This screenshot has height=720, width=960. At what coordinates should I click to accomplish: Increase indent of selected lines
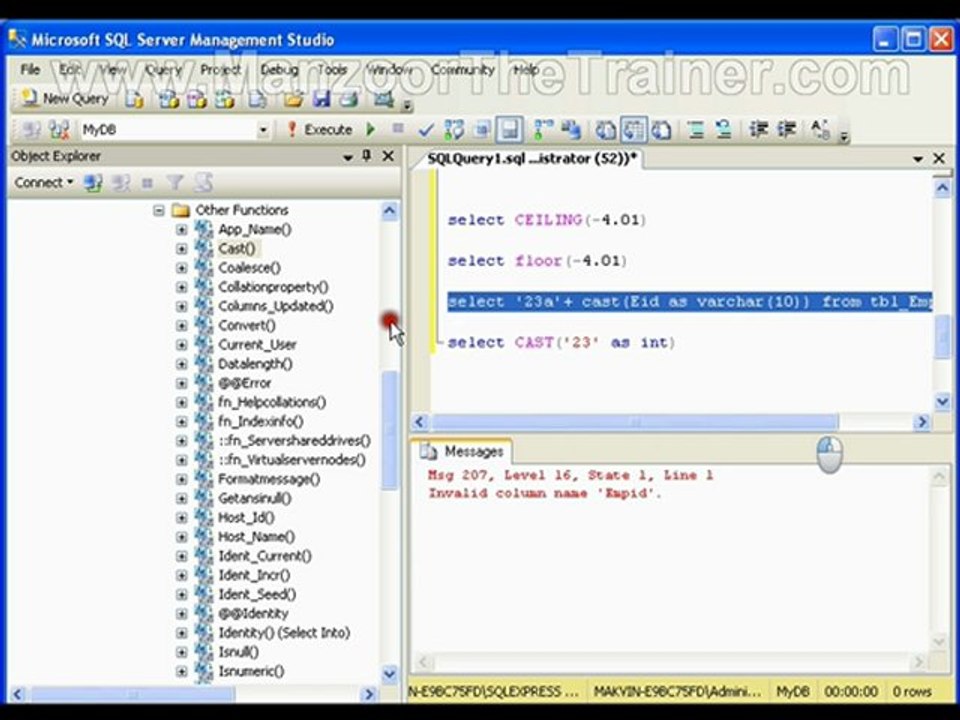[x=787, y=130]
